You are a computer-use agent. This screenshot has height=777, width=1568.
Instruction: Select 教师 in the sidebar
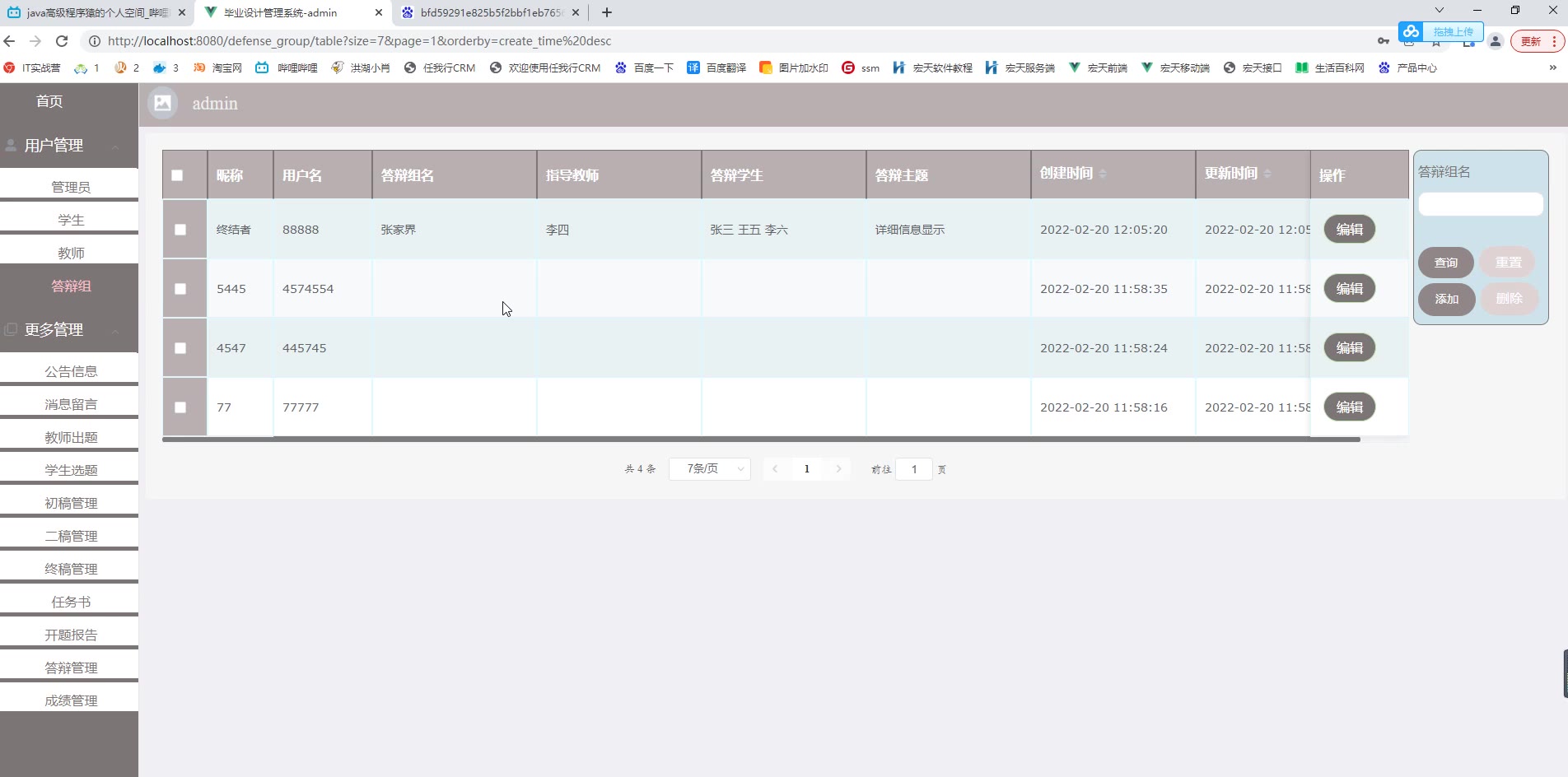click(x=71, y=253)
